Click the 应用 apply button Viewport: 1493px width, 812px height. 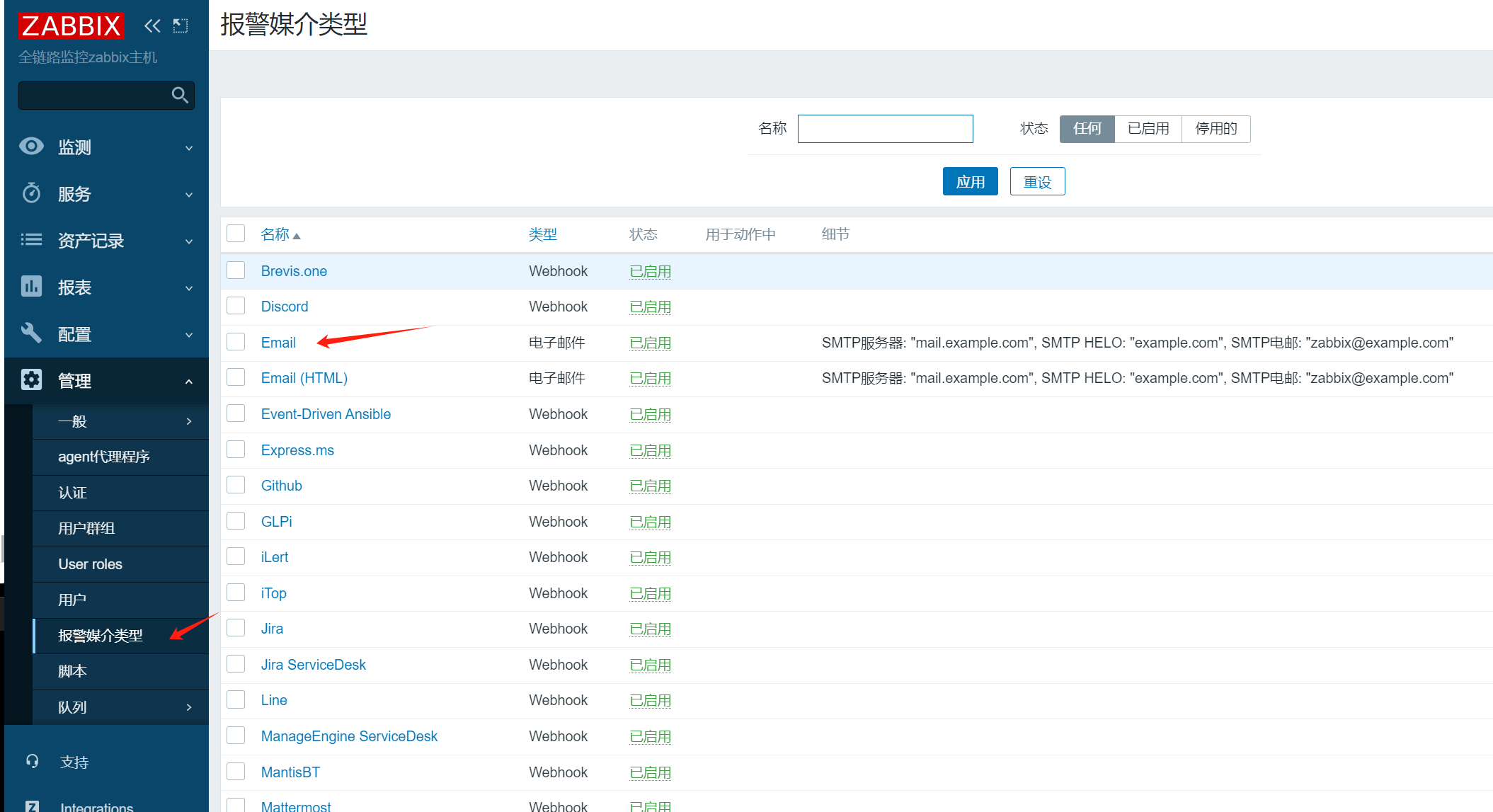(970, 181)
